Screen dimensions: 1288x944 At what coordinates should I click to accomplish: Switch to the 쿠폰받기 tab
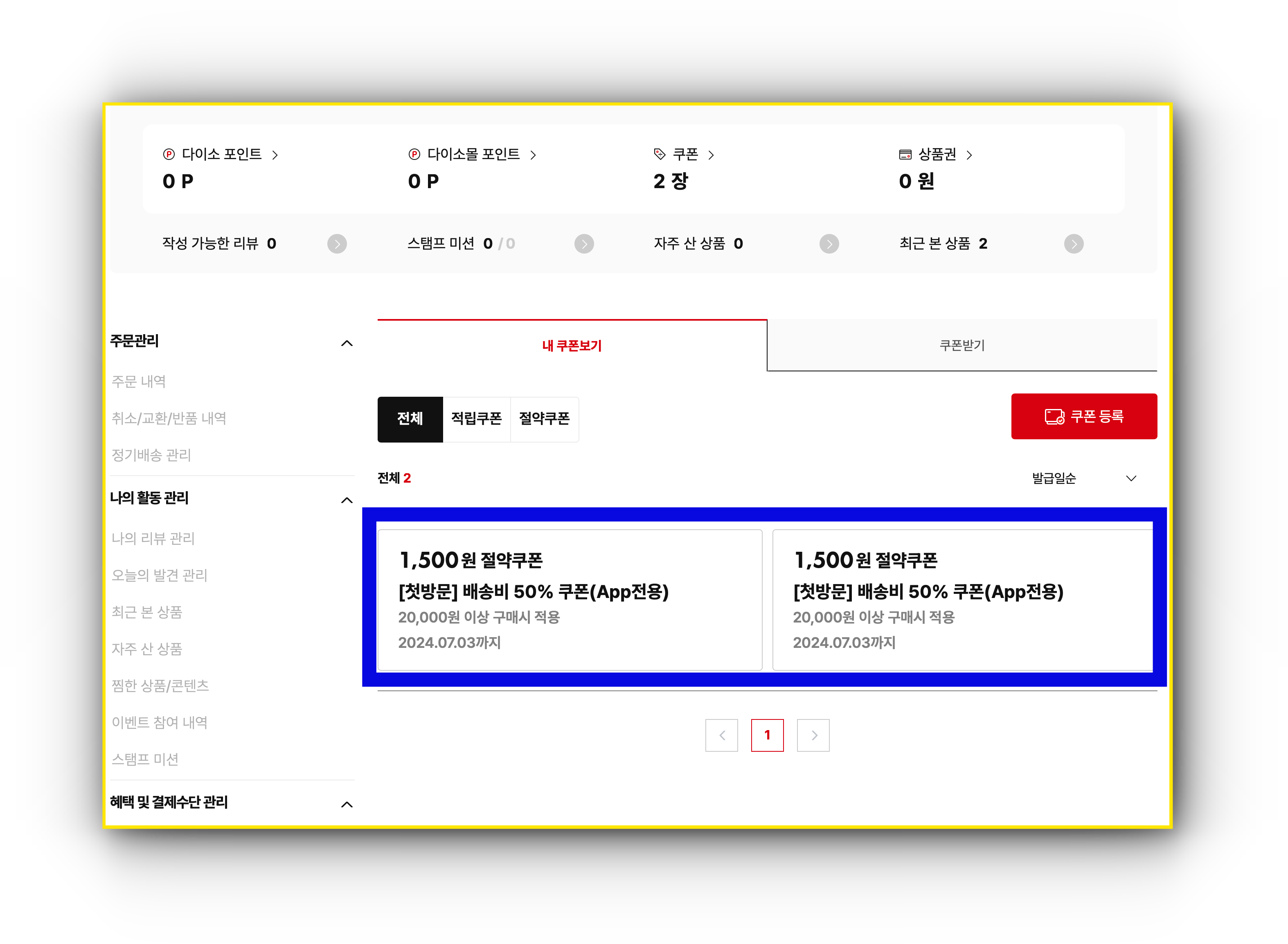961,346
